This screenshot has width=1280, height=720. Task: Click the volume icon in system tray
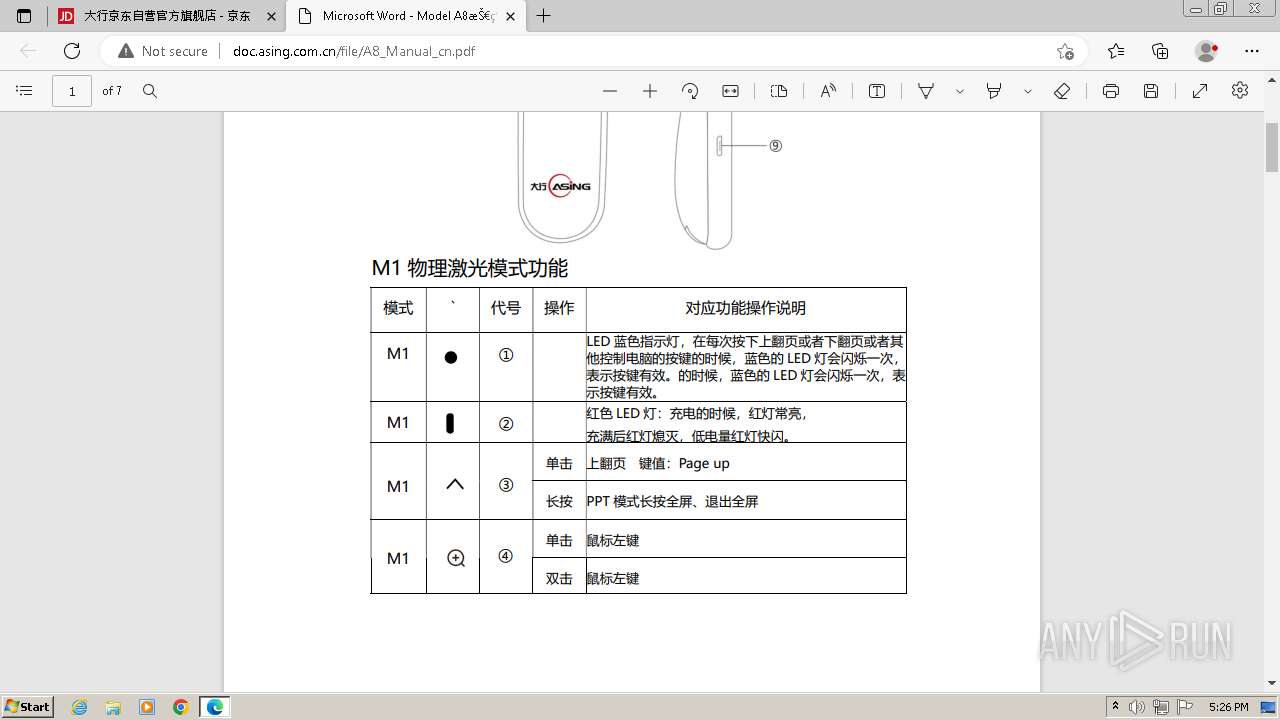[x=1137, y=707]
